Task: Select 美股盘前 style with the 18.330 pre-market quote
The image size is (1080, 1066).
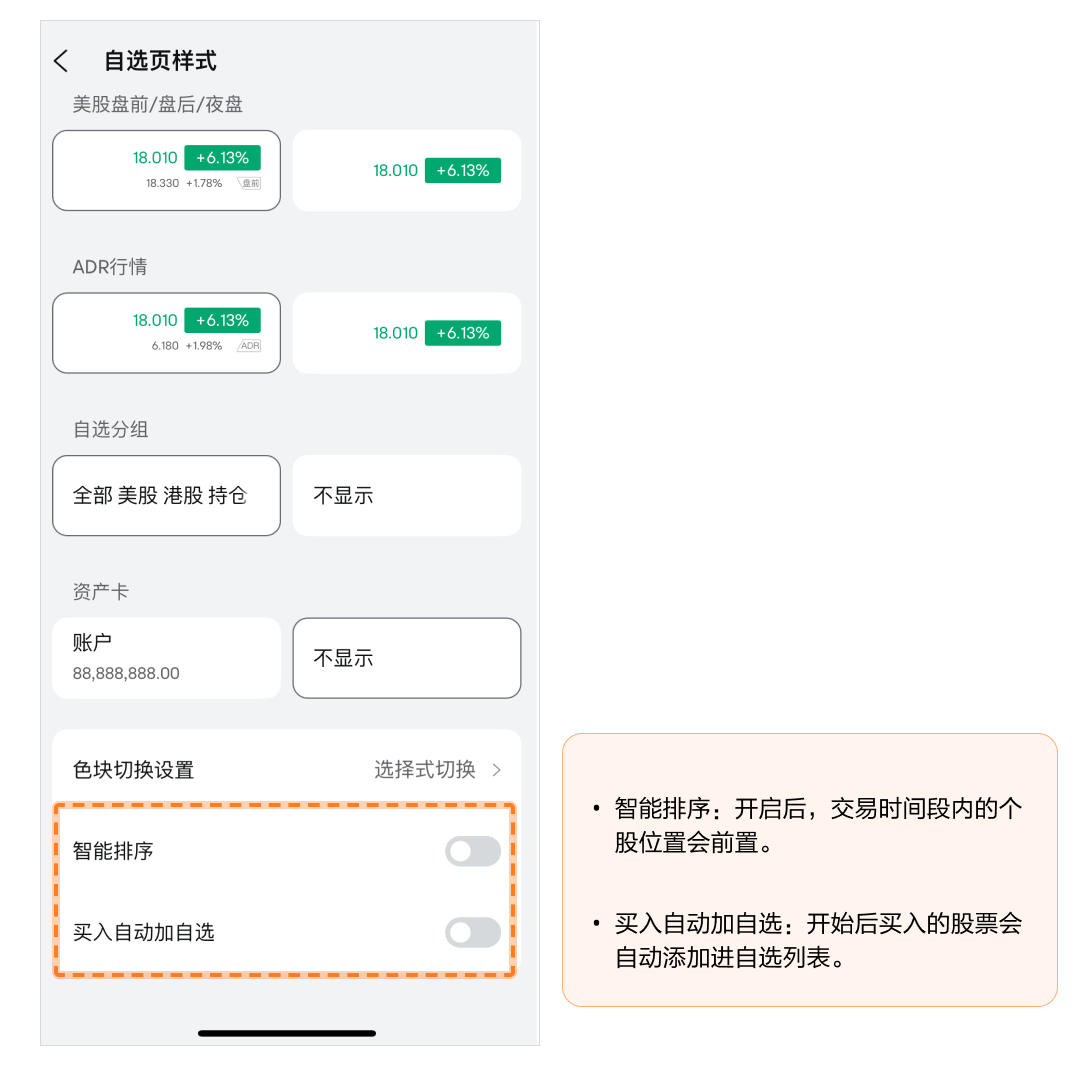Action: tap(166, 170)
